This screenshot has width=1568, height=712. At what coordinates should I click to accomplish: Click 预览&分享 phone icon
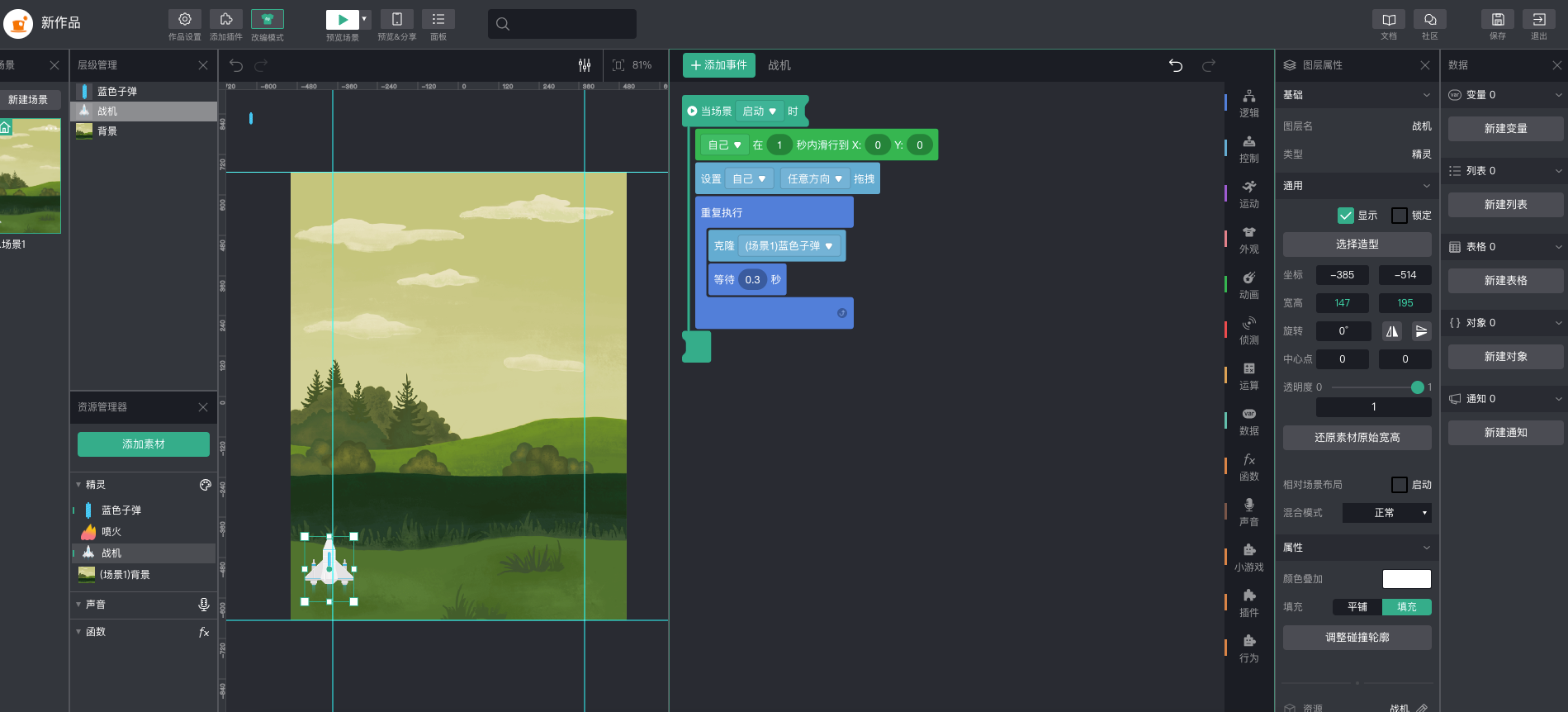[x=397, y=19]
